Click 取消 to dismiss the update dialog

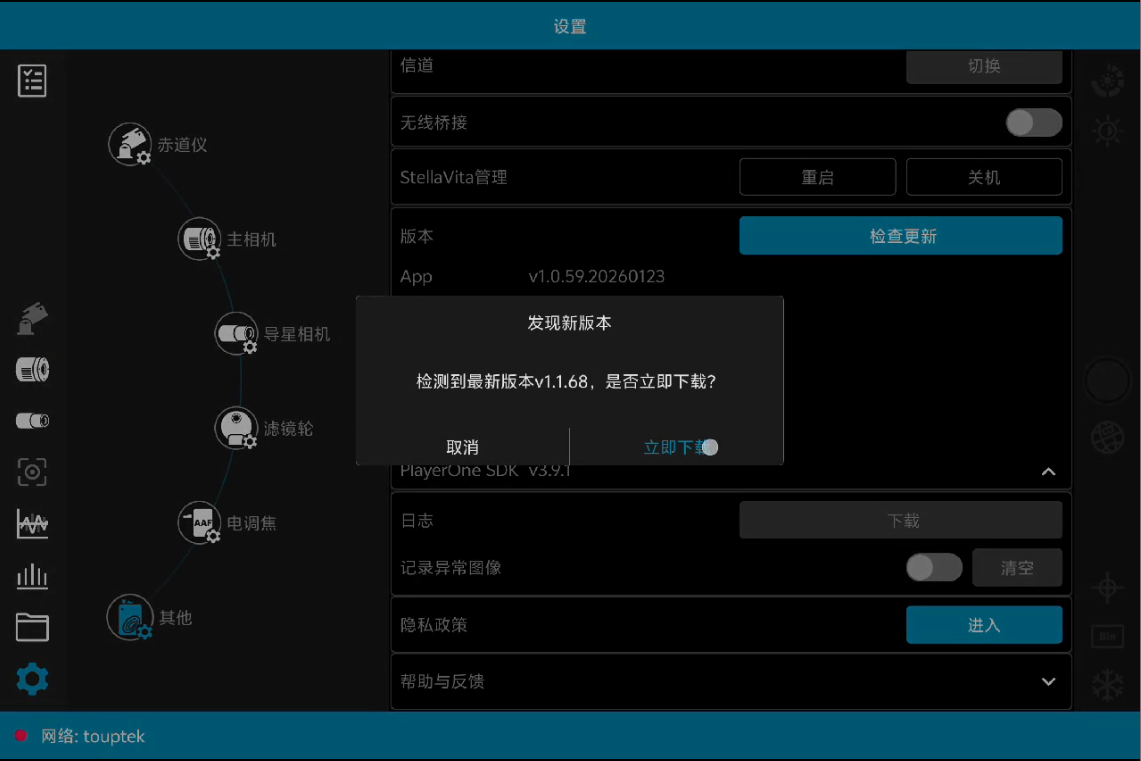point(461,447)
